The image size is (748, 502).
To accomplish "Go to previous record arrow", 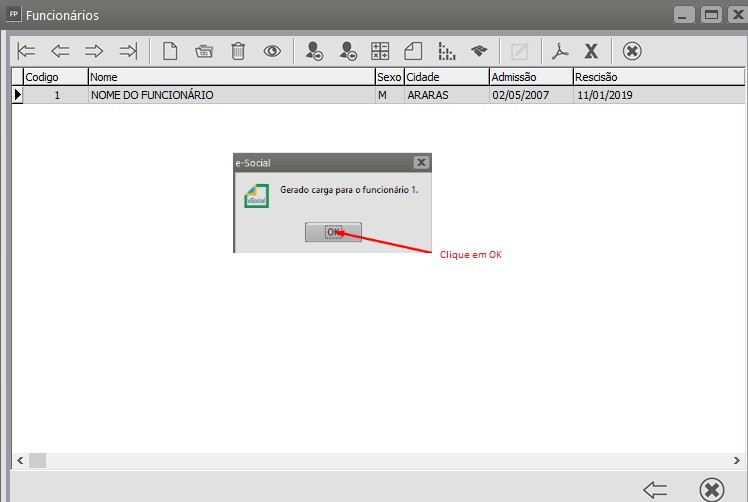I will (x=60, y=51).
